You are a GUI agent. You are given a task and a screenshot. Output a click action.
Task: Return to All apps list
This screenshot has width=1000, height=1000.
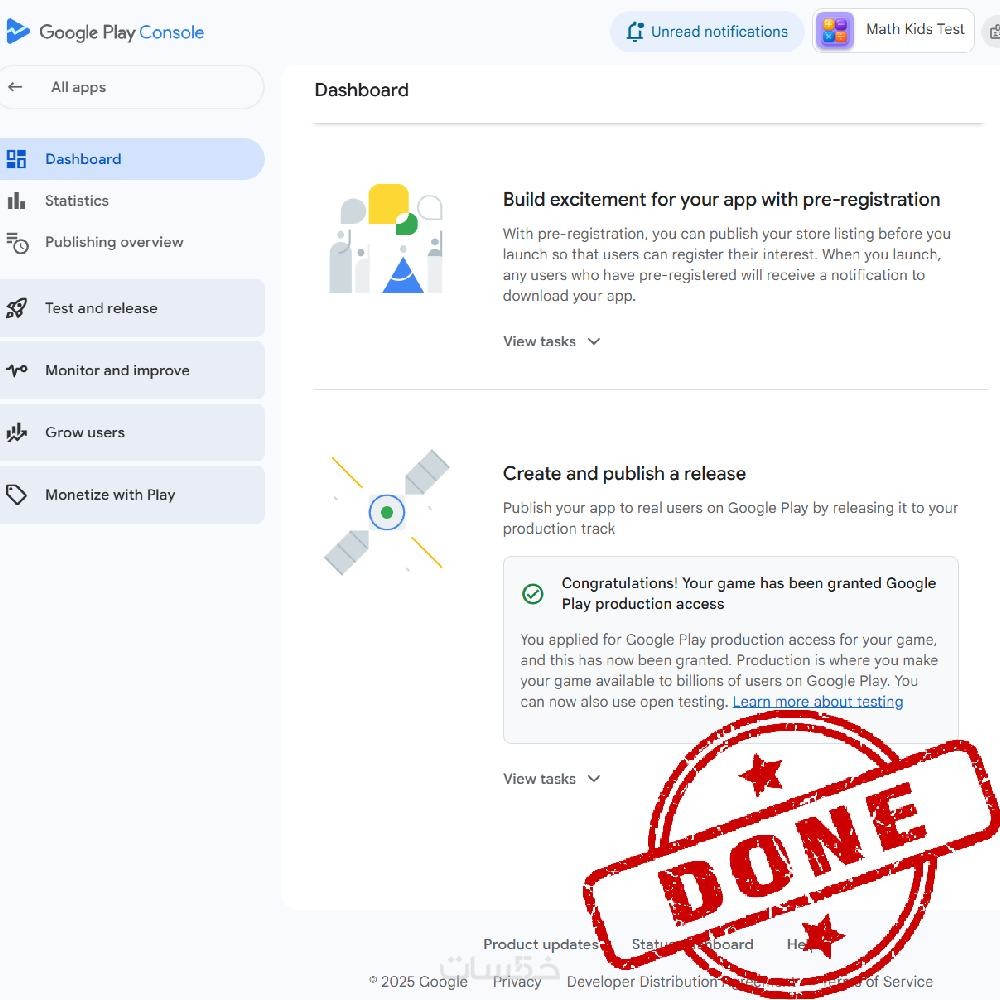(131, 87)
